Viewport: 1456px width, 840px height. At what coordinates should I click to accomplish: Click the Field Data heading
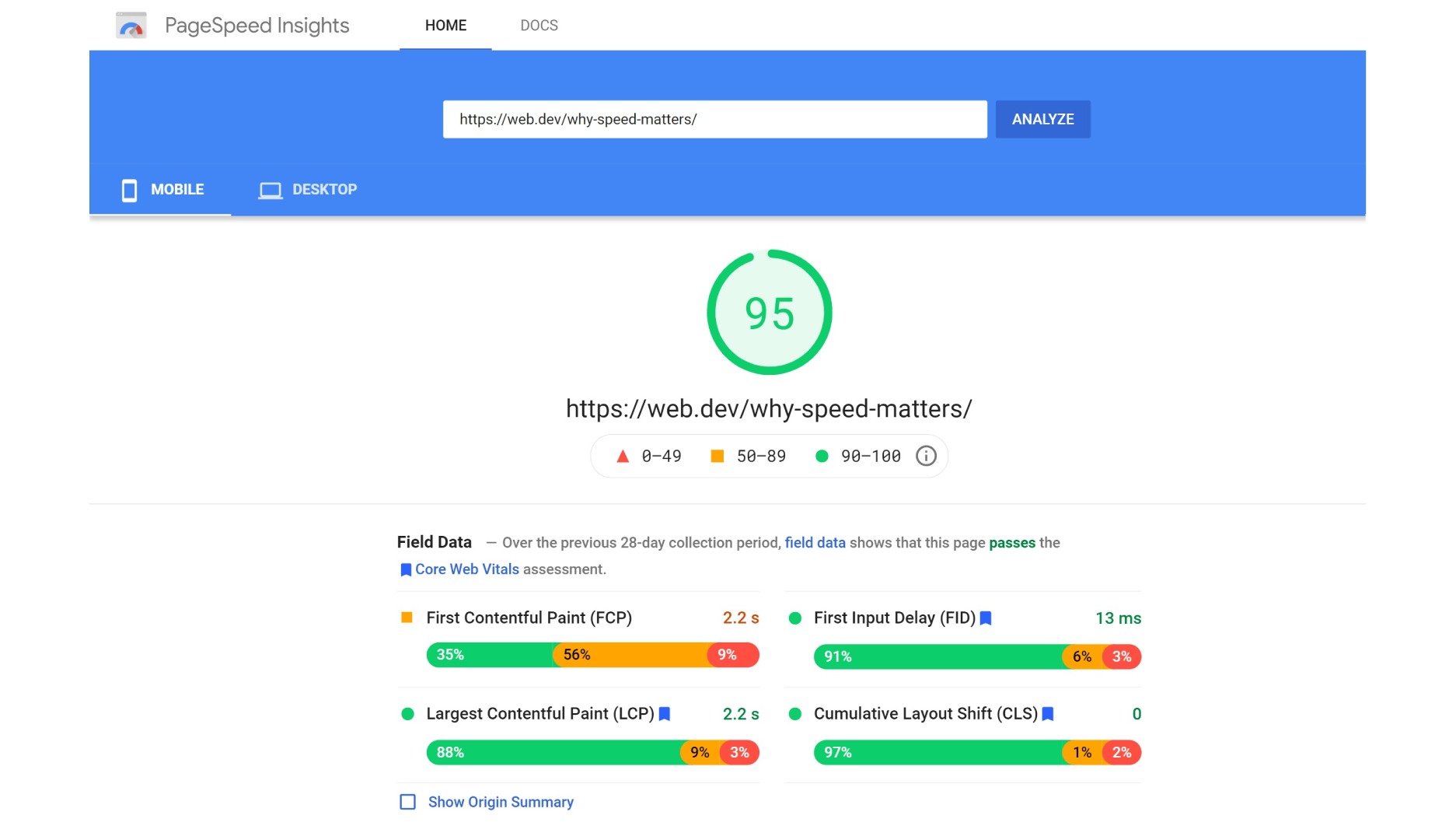pyautogui.click(x=435, y=542)
